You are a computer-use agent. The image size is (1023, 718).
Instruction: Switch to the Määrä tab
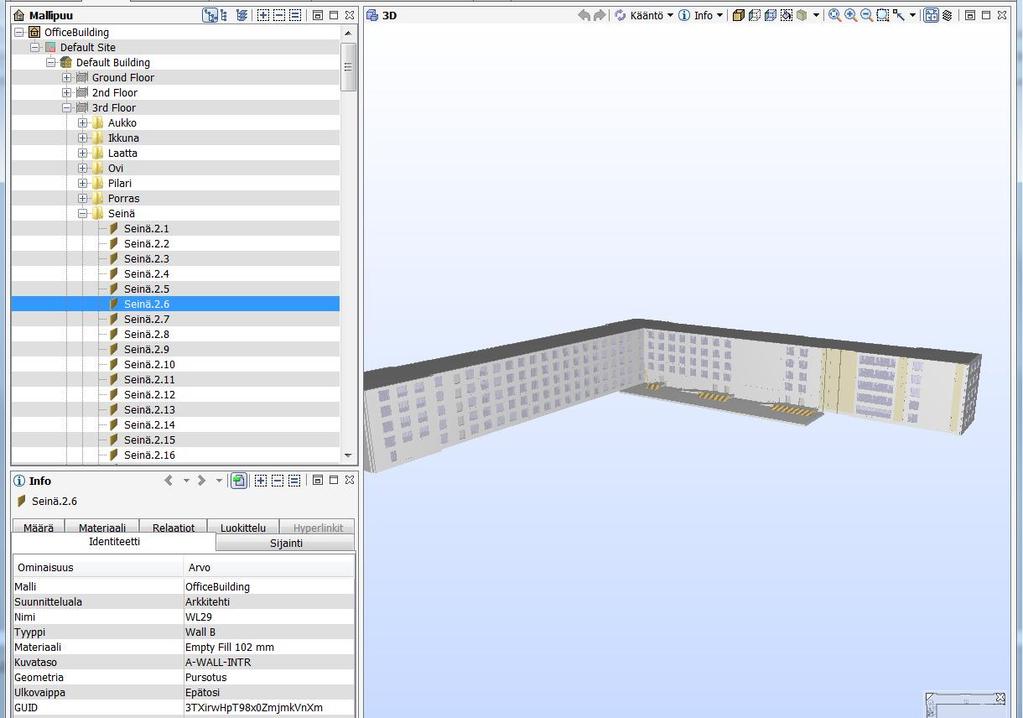(x=38, y=527)
